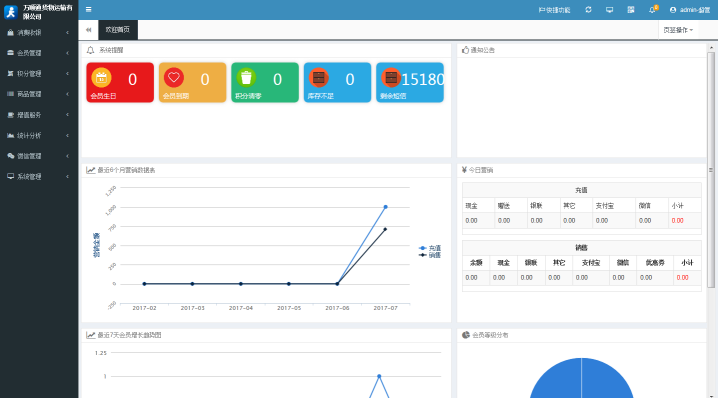Expand 商品管理 menu chevron
718x398 pixels.
tap(67, 94)
